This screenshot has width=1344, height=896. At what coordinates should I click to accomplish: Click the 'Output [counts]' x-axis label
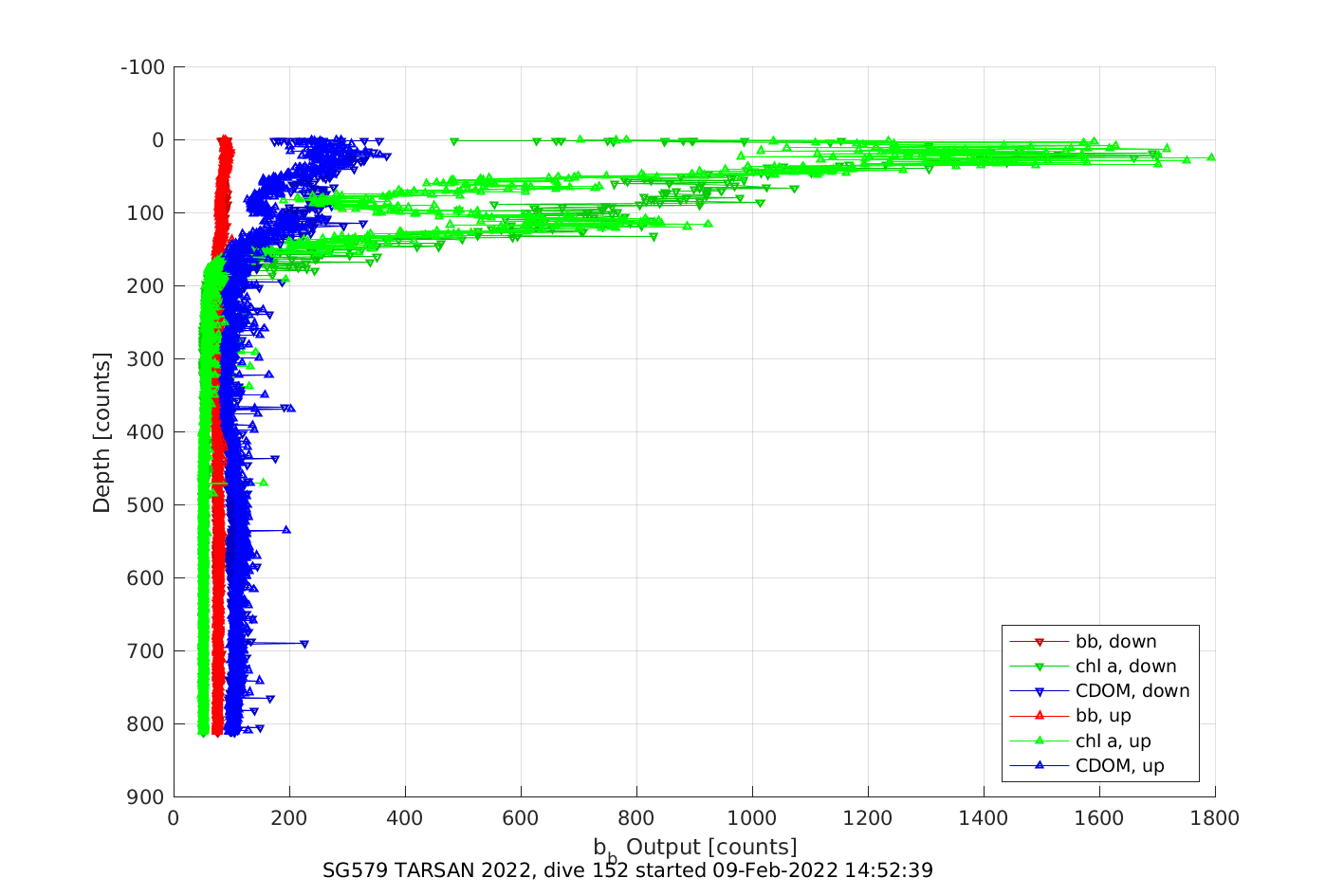711,847
